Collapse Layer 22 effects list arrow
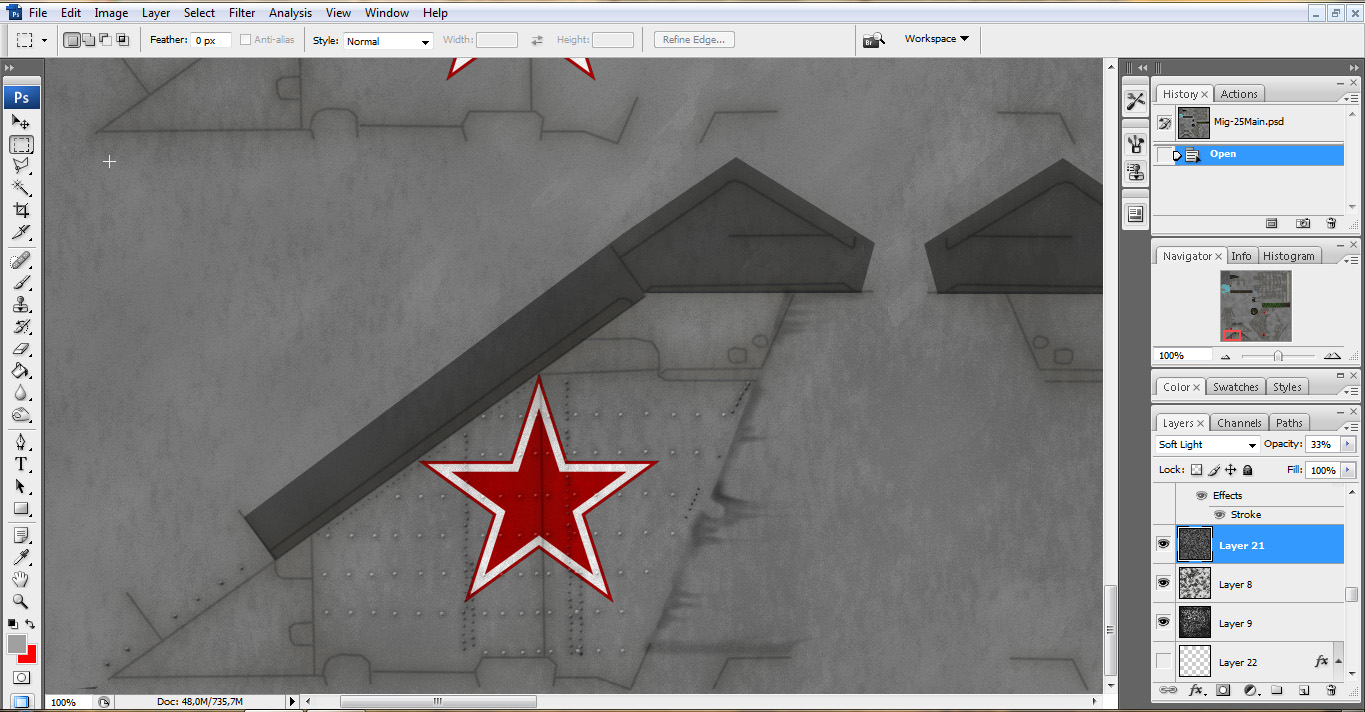This screenshot has height=712, width=1365. point(1339,660)
